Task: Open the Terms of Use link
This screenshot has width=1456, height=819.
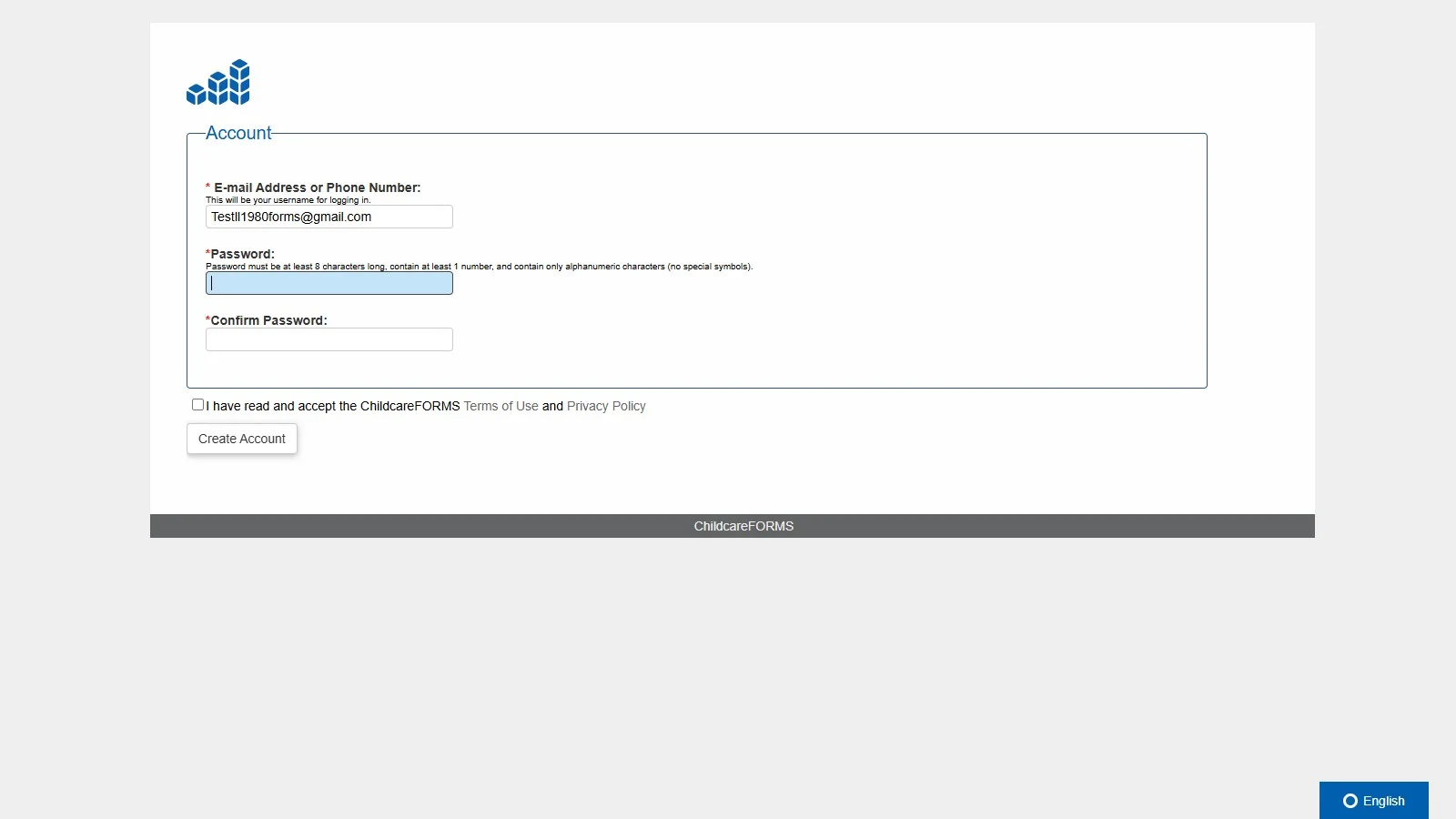Action: [501, 406]
